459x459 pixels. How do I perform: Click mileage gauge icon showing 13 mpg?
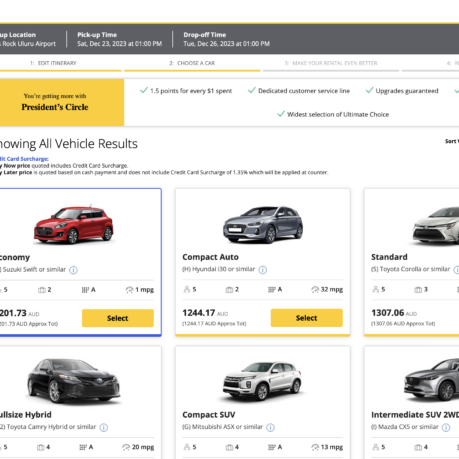click(315, 447)
